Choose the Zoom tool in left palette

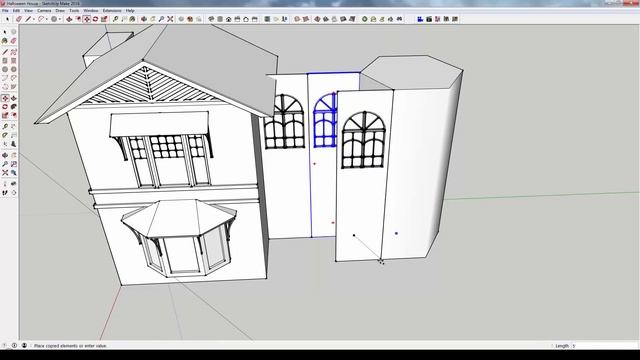pos(5,164)
